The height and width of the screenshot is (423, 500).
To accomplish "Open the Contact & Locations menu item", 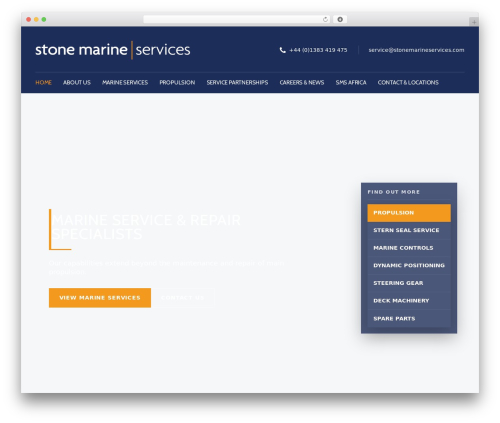I will click(408, 82).
